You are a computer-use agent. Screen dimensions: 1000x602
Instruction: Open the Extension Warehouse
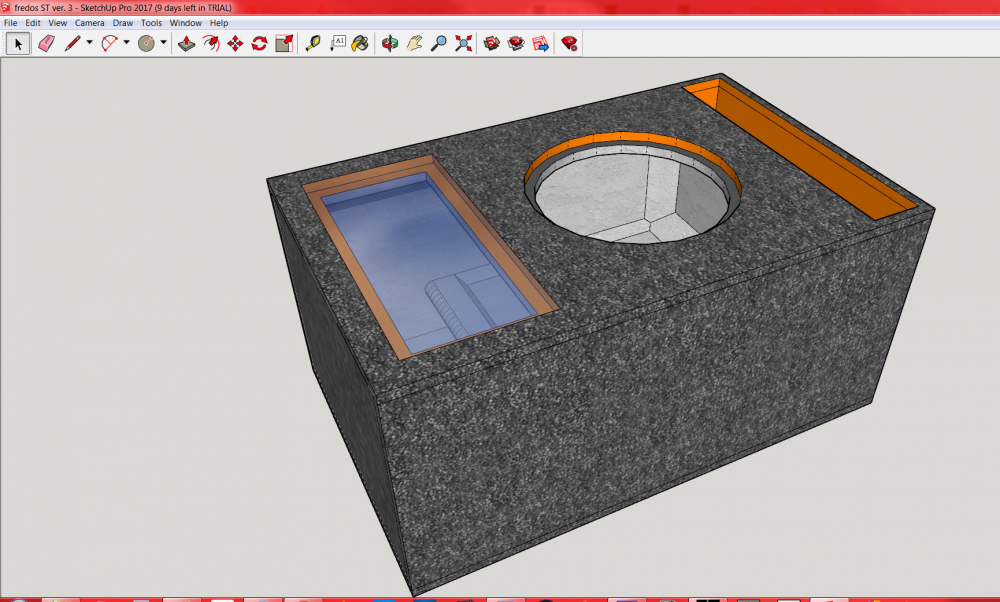pos(516,43)
